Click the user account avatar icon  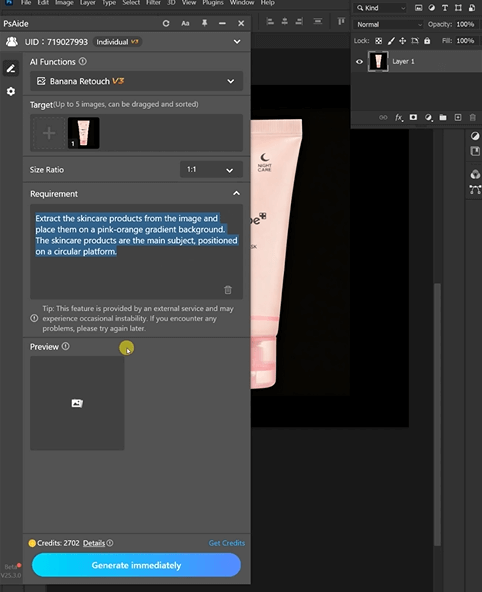12,42
